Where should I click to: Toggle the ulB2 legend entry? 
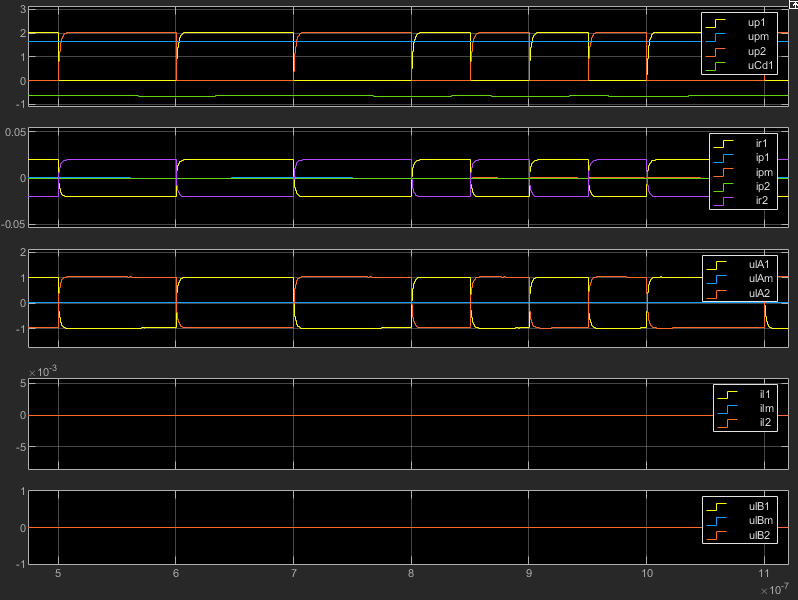tap(740, 535)
